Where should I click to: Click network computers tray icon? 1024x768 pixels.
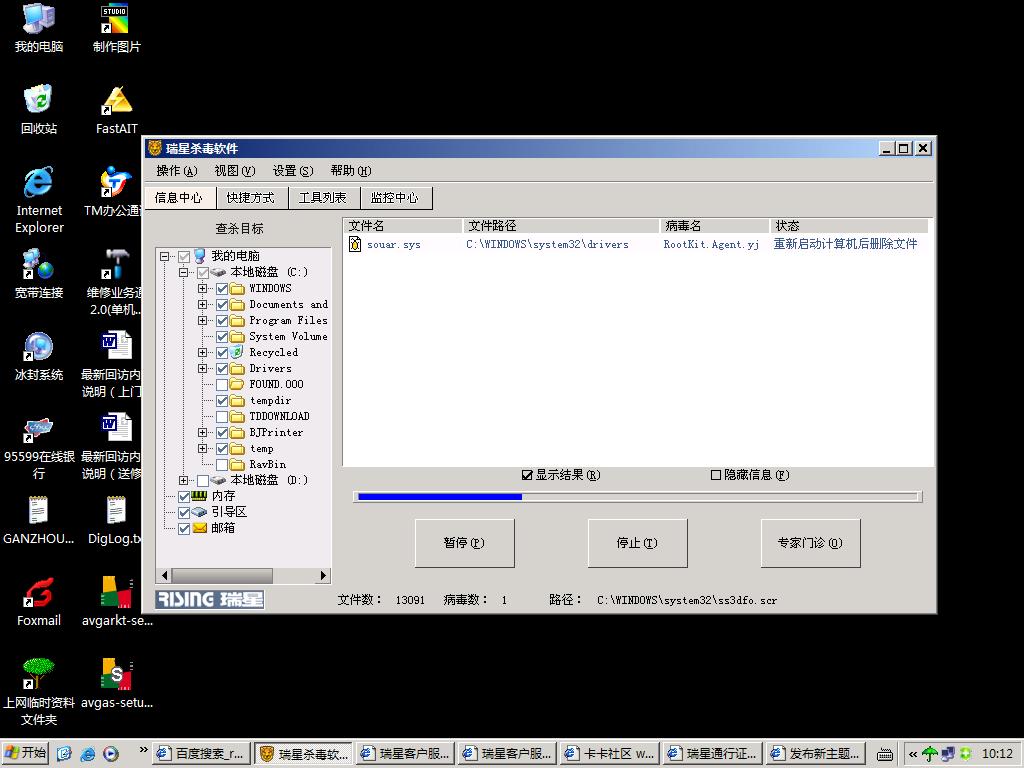(947, 754)
